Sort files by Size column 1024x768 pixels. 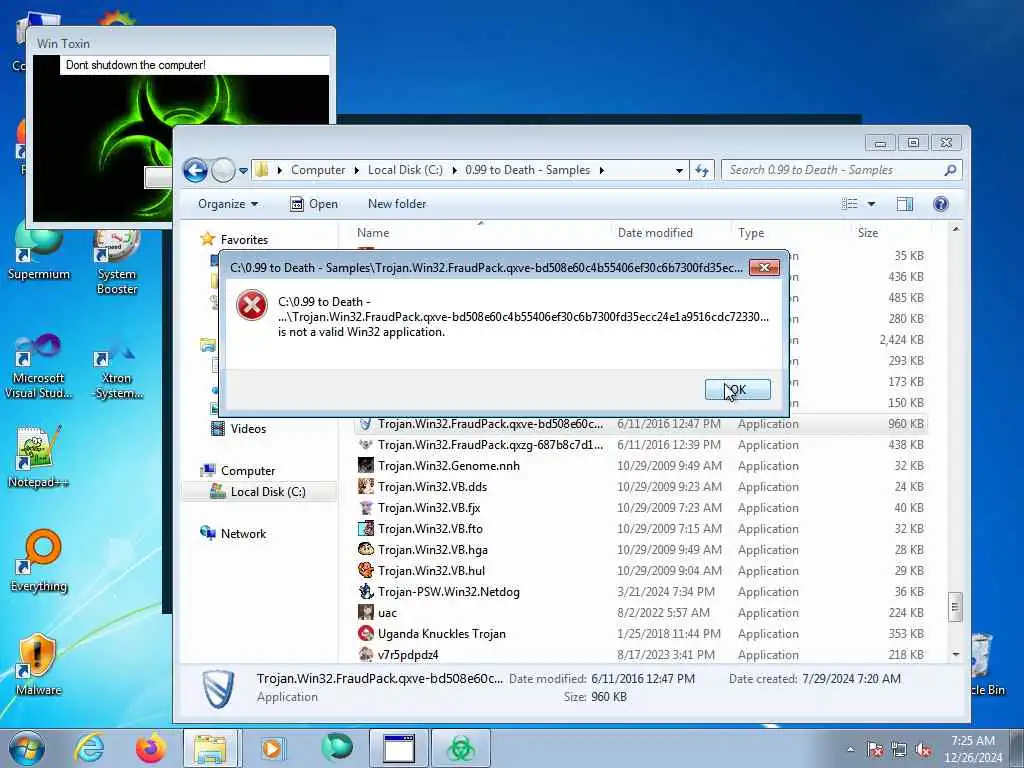click(x=868, y=232)
